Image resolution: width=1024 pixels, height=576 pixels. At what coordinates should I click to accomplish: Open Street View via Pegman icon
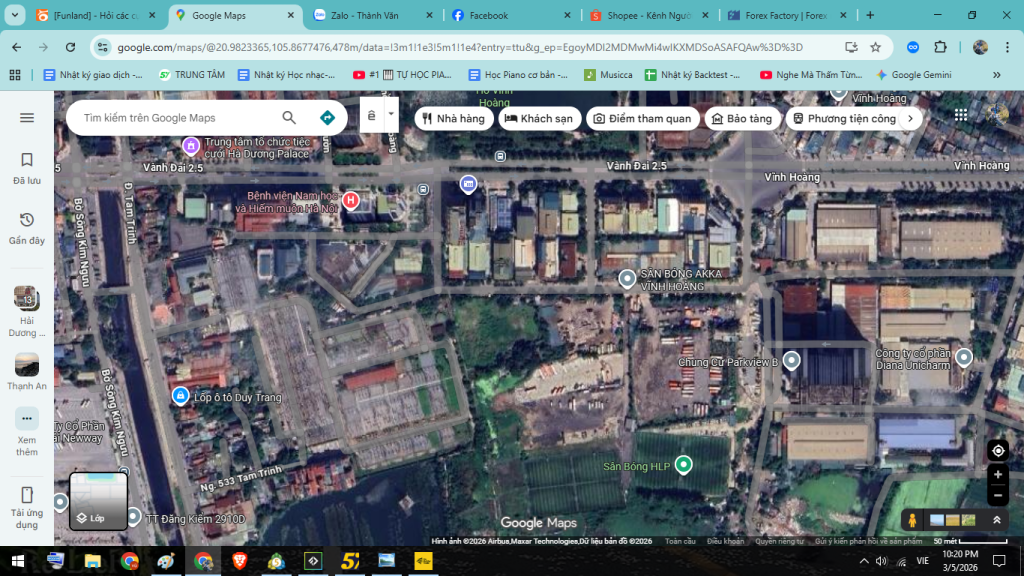[912, 520]
